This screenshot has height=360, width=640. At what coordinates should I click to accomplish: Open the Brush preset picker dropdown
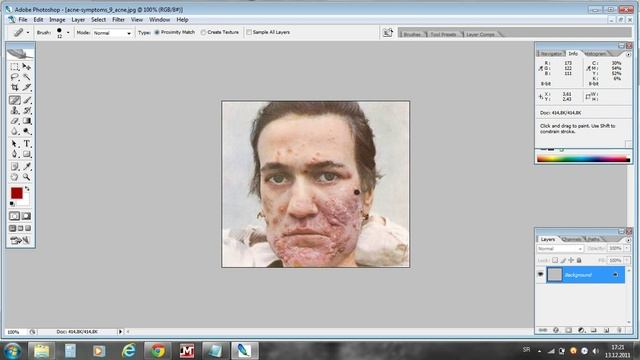click(68, 33)
